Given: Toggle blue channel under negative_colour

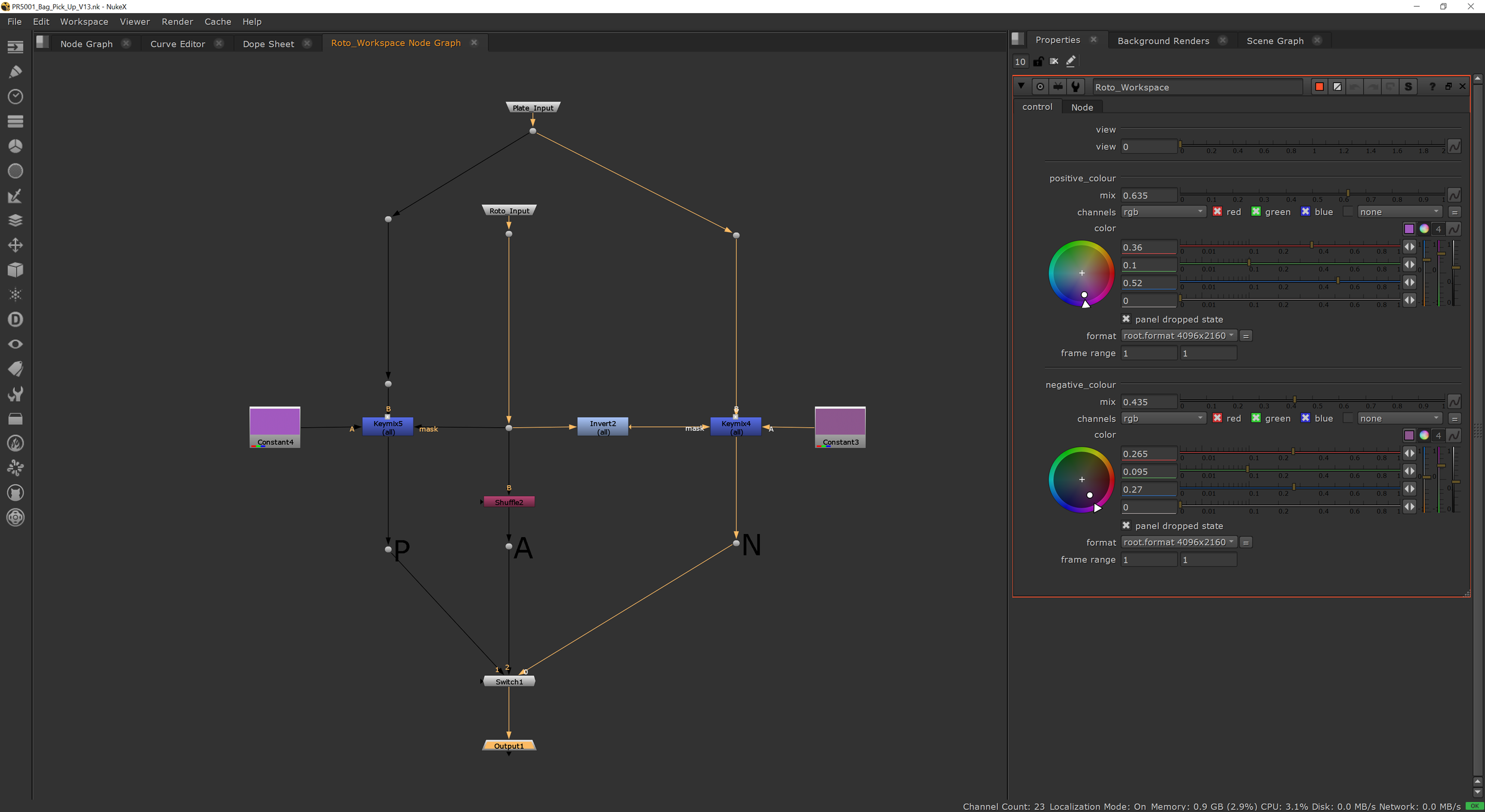Looking at the screenshot, I should click(x=1305, y=418).
